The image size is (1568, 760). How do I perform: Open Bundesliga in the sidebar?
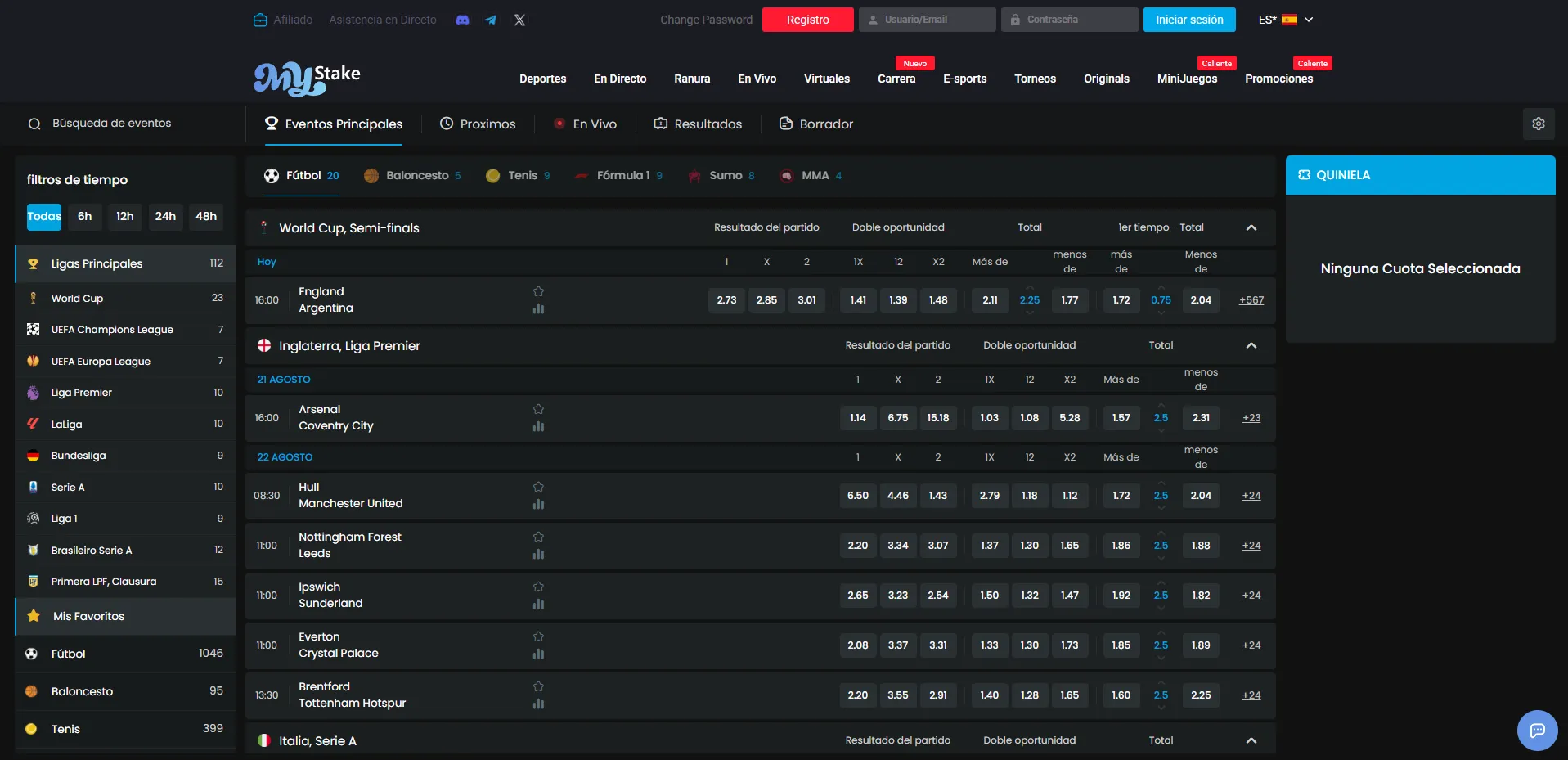point(125,456)
